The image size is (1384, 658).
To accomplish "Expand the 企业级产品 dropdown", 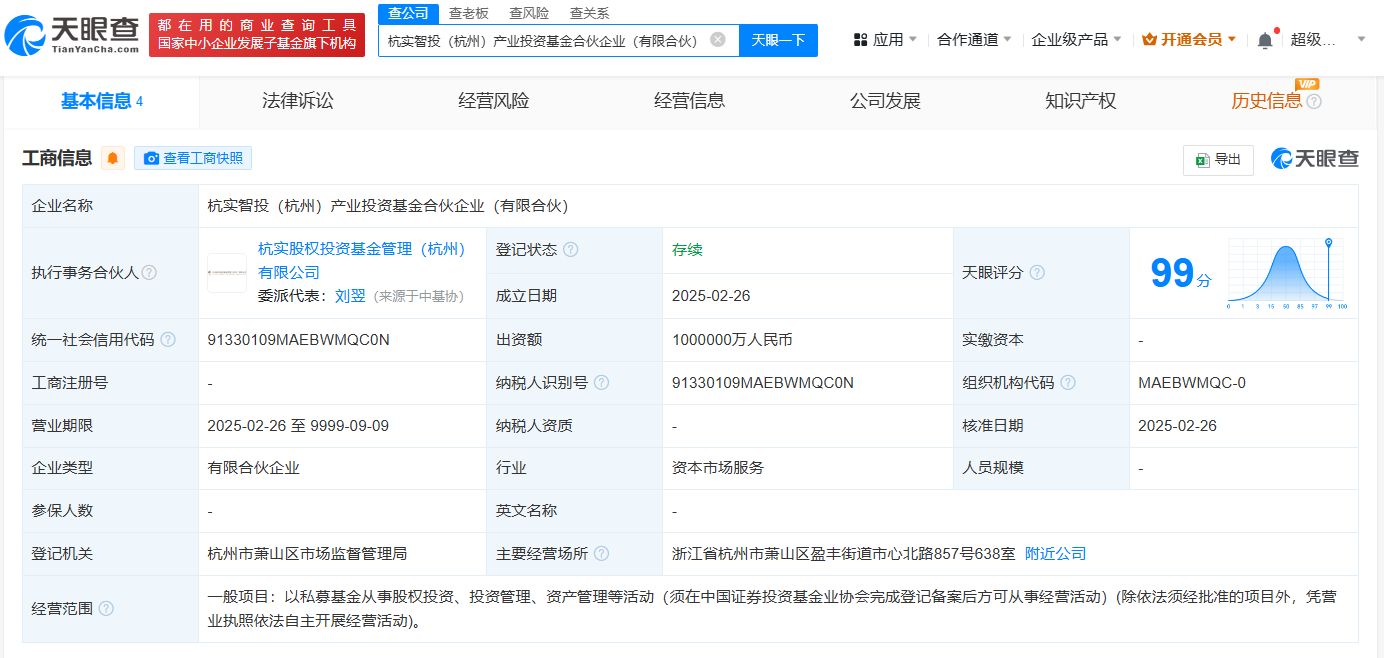I will pyautogui.click(x=1076, y=40).
